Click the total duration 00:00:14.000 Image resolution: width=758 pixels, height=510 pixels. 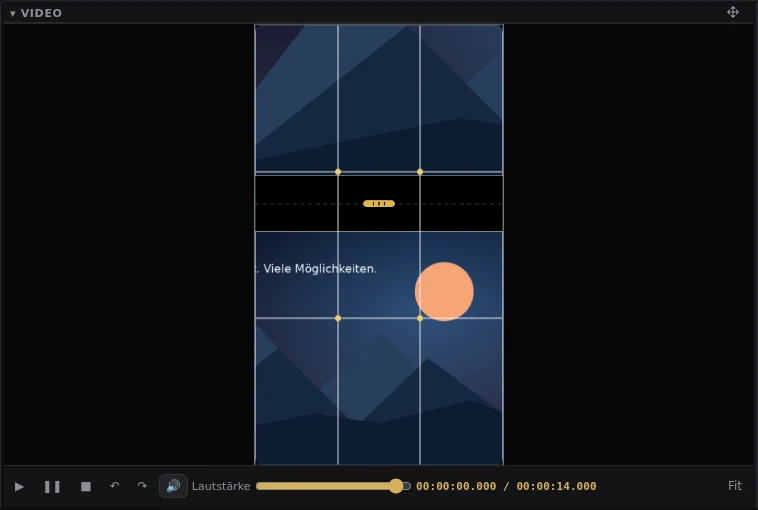tap(556, 486)
